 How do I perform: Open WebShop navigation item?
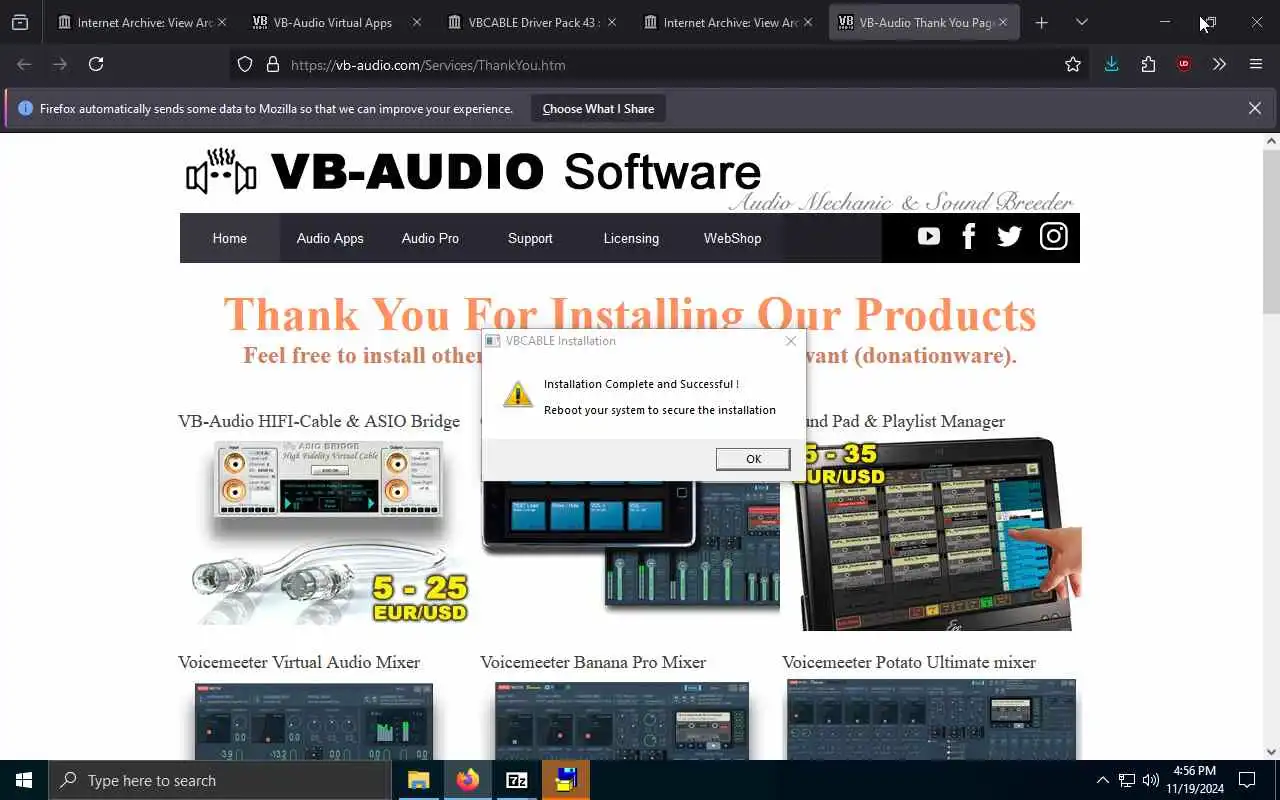pyautogui.click(x=732, y=238)
